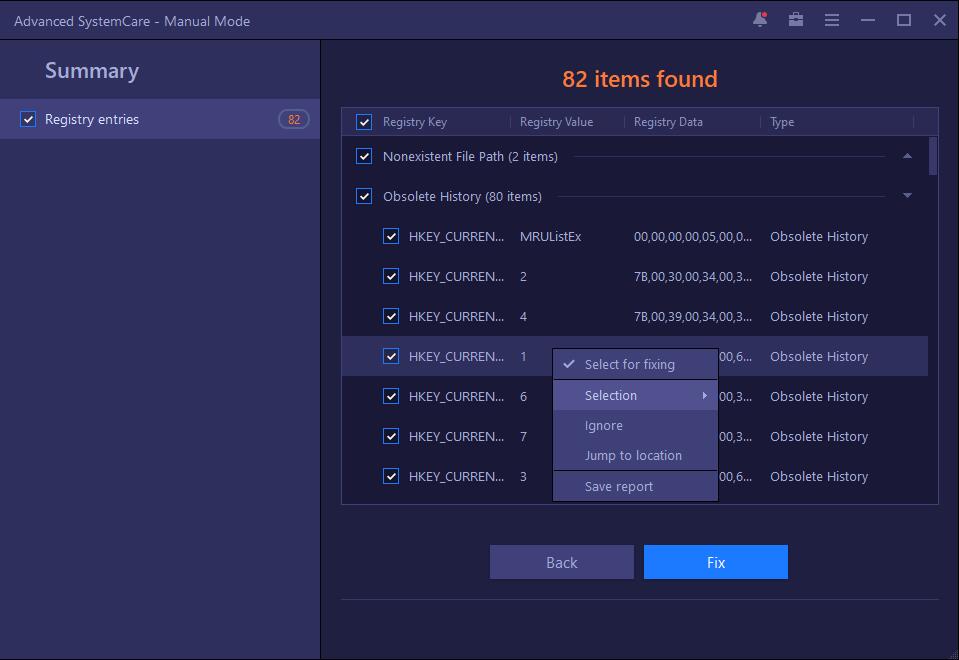
Task: Open the notifications bell icon
Action: pos(760,20)
